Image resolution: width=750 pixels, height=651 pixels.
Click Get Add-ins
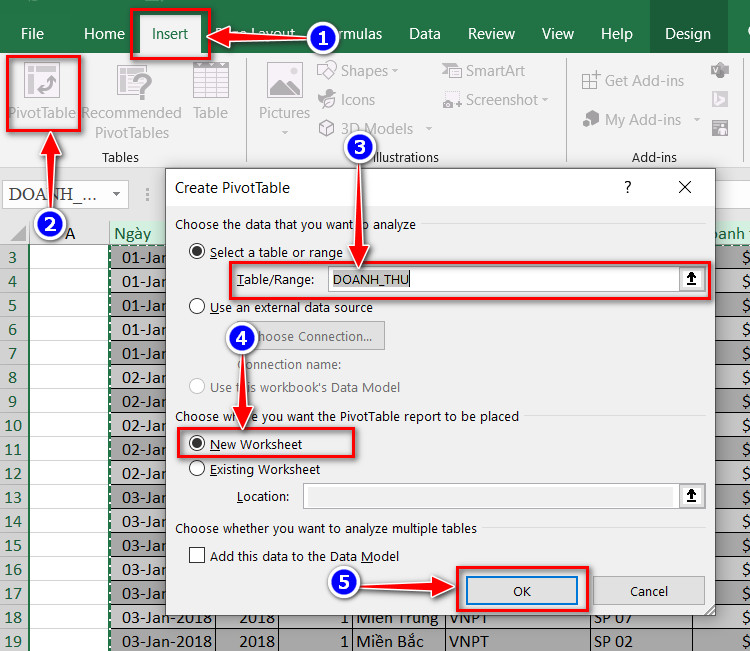(x=632, y=80)
